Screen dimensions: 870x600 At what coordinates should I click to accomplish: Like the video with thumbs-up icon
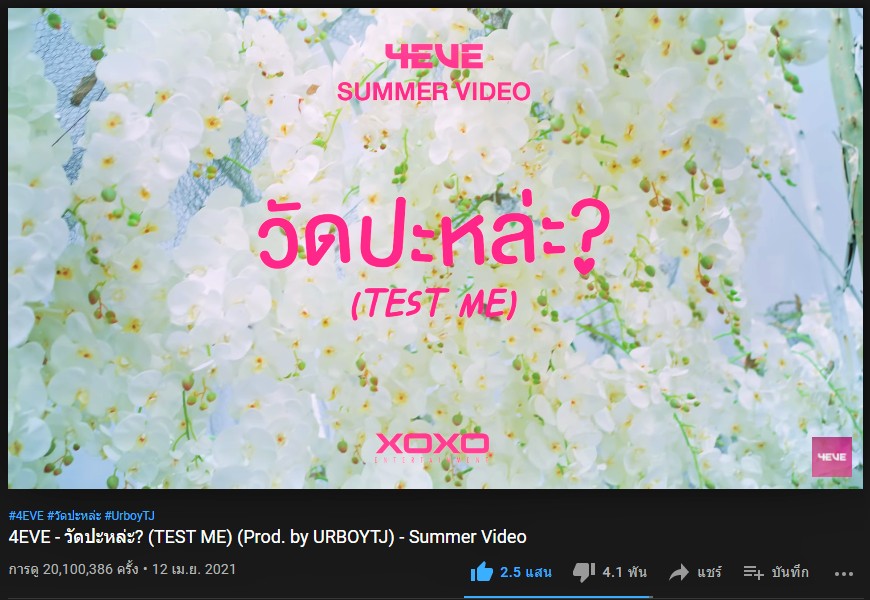tap(482, 572)
